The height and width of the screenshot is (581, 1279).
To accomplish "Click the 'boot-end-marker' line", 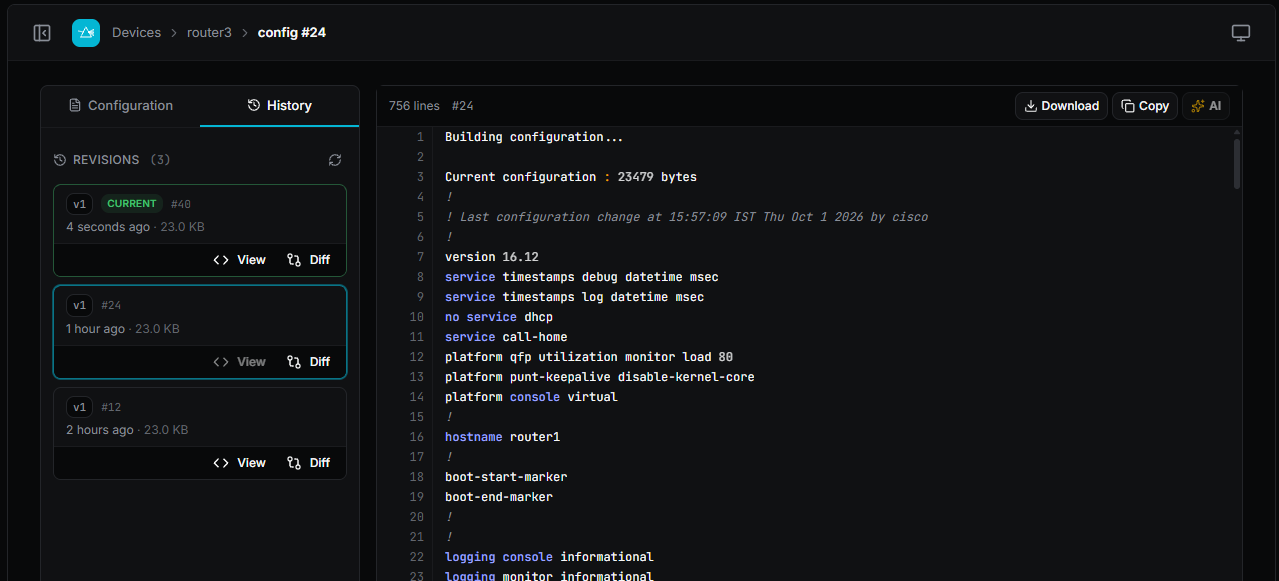I will 499,497.
